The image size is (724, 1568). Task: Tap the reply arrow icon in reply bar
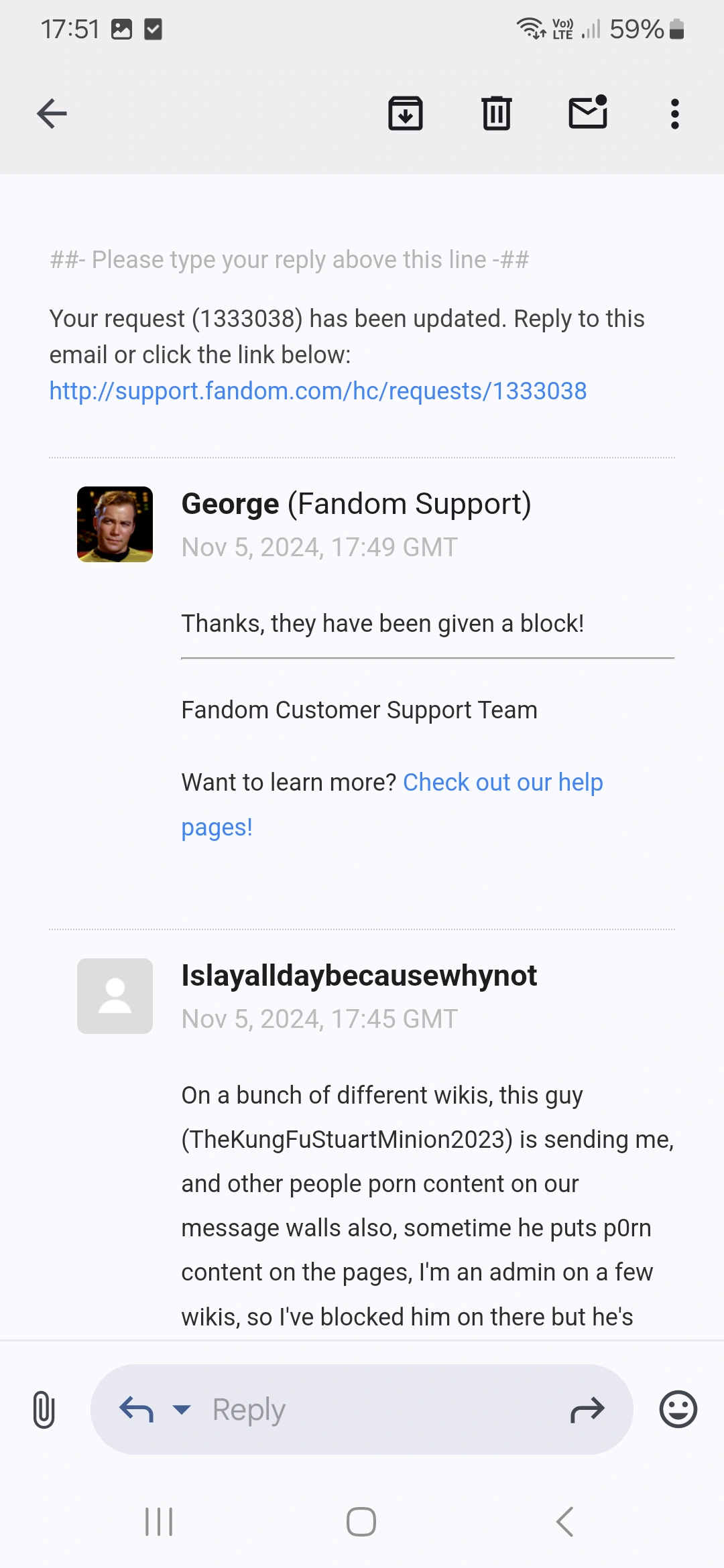[x=137, y=1410]
